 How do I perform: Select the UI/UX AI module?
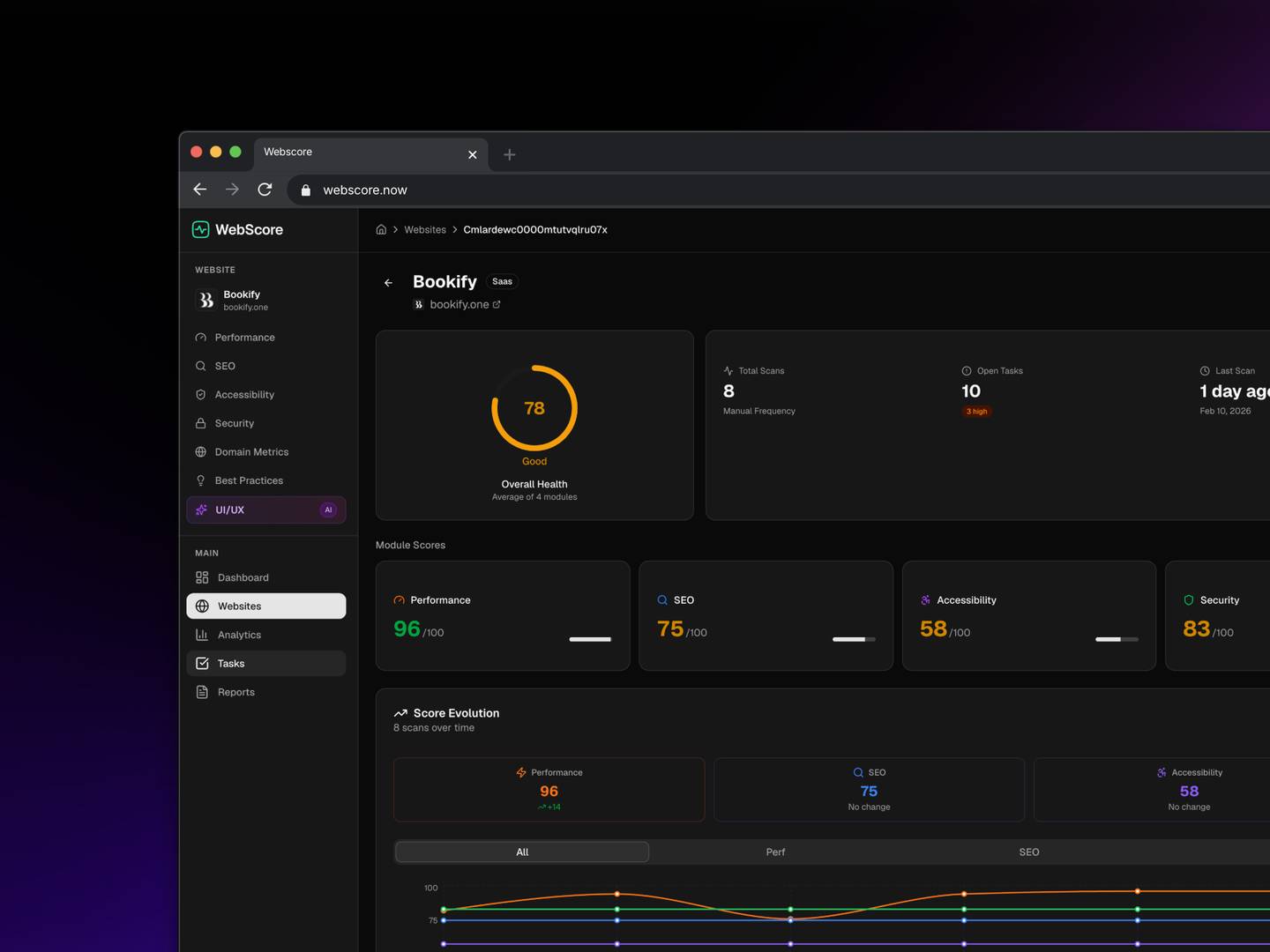point(229,509)
